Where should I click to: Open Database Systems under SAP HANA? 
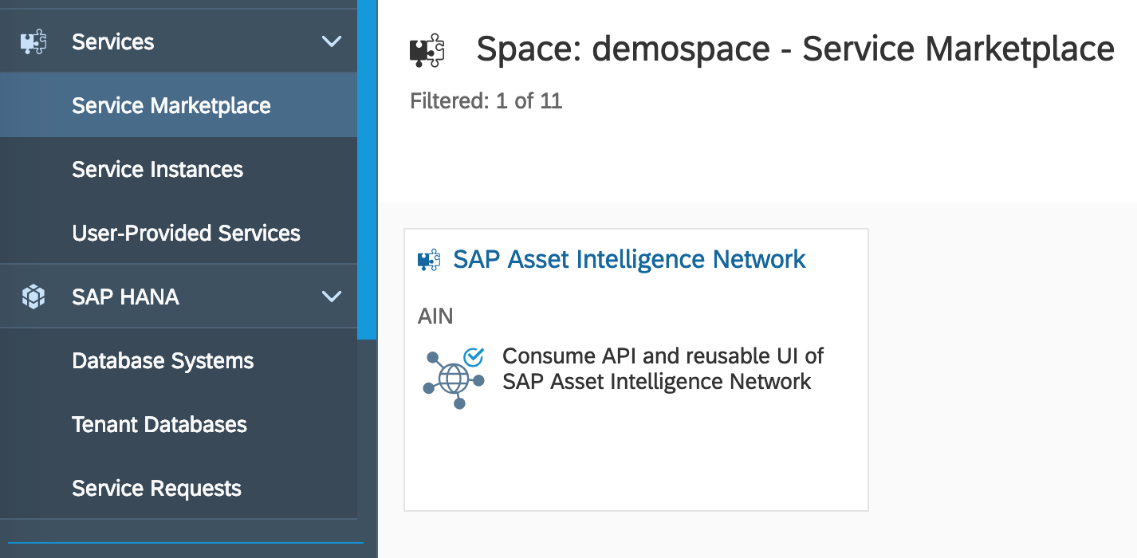tap(162, 361)
